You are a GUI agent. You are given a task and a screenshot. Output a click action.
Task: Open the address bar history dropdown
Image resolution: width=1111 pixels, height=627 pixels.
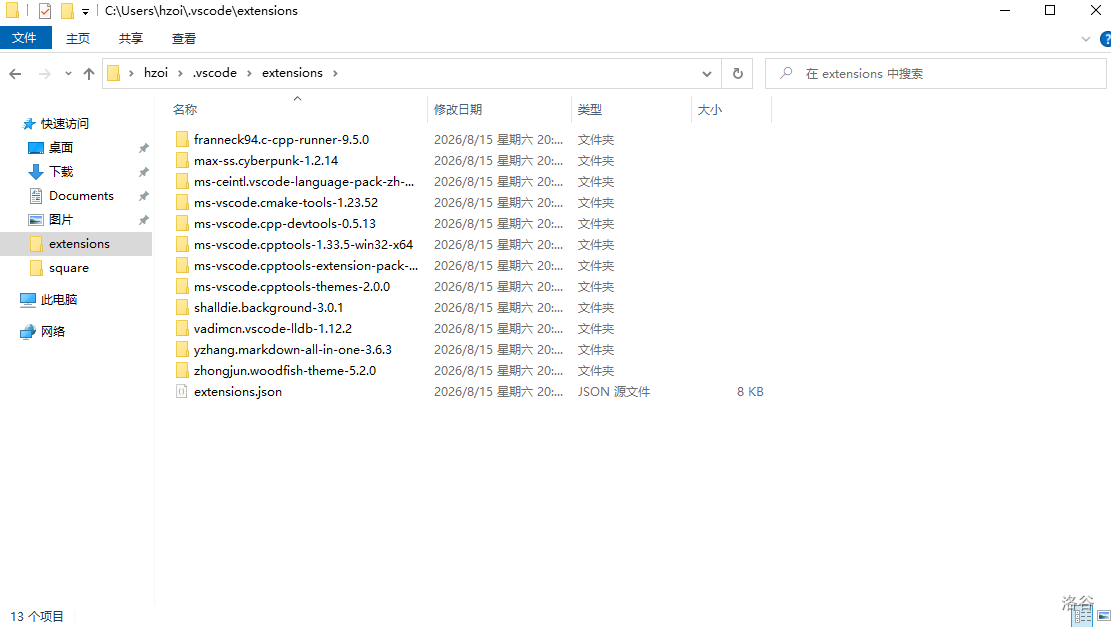[x=706, y=74]
